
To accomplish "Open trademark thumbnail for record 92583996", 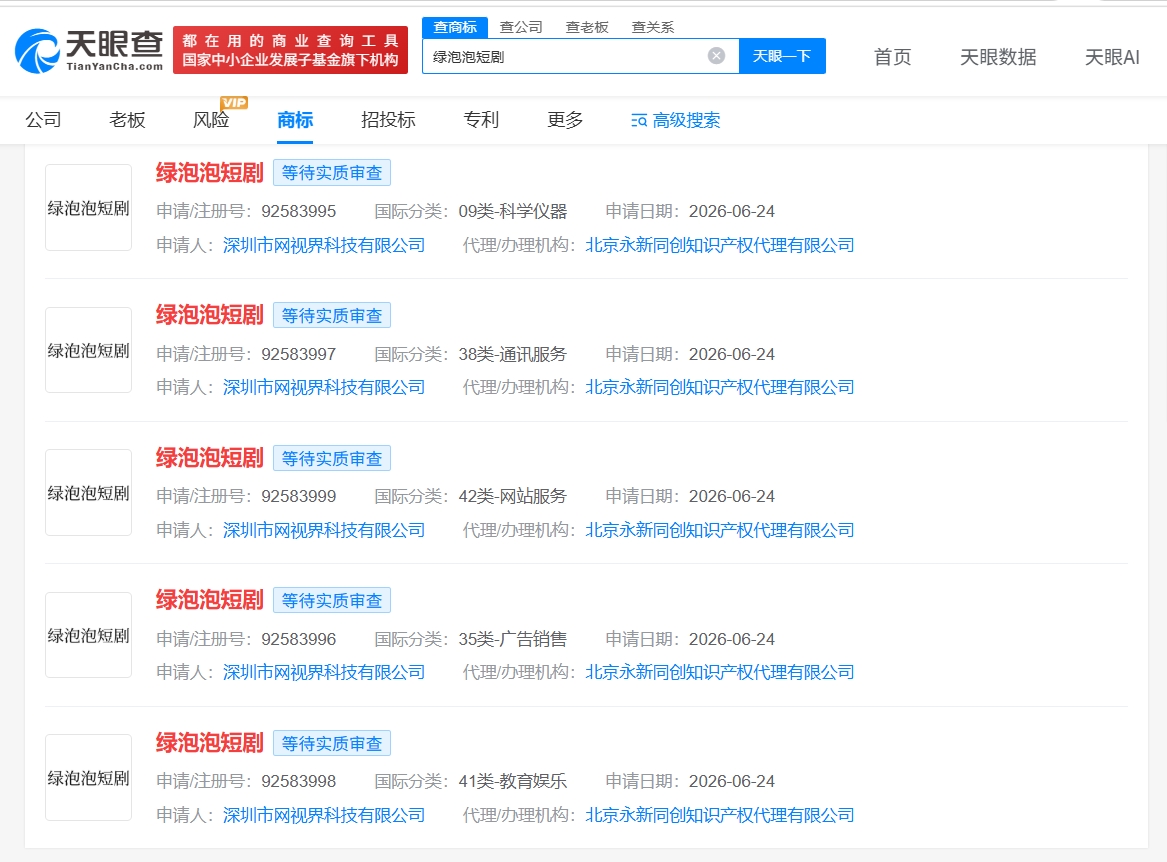I will (x=89, y=635).
